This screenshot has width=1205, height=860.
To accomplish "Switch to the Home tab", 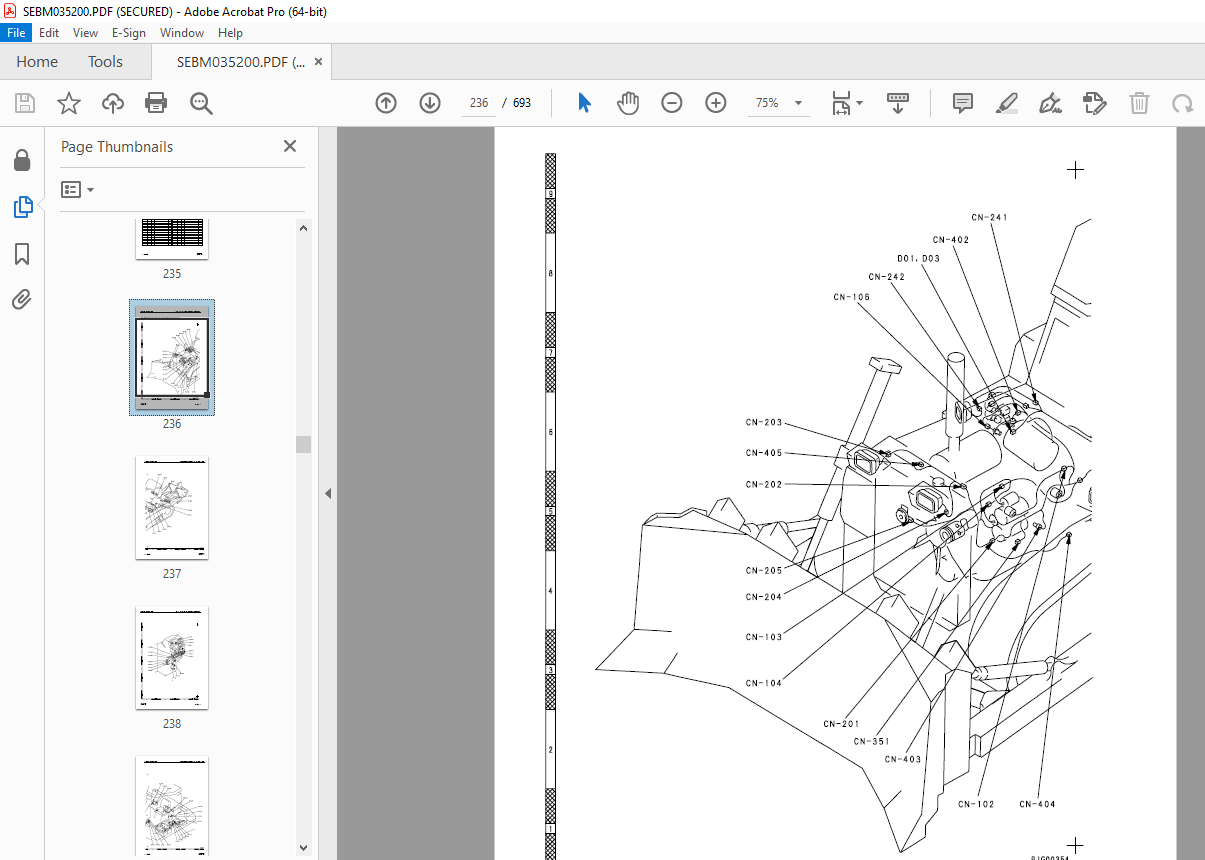I will 37,62.
